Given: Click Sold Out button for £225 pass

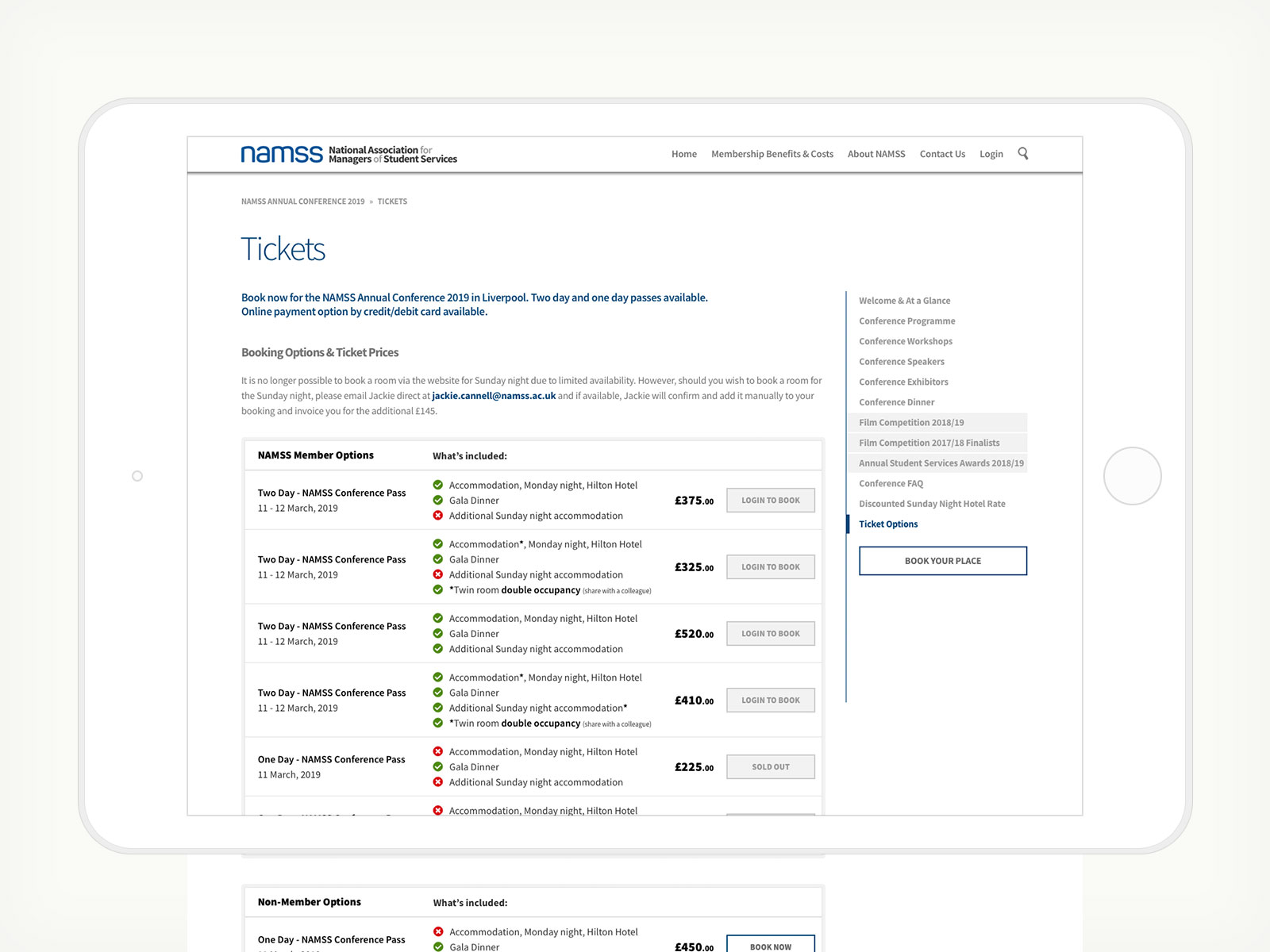Looking at the screenshot, I should pyautogui.click(x=771, y=767).
